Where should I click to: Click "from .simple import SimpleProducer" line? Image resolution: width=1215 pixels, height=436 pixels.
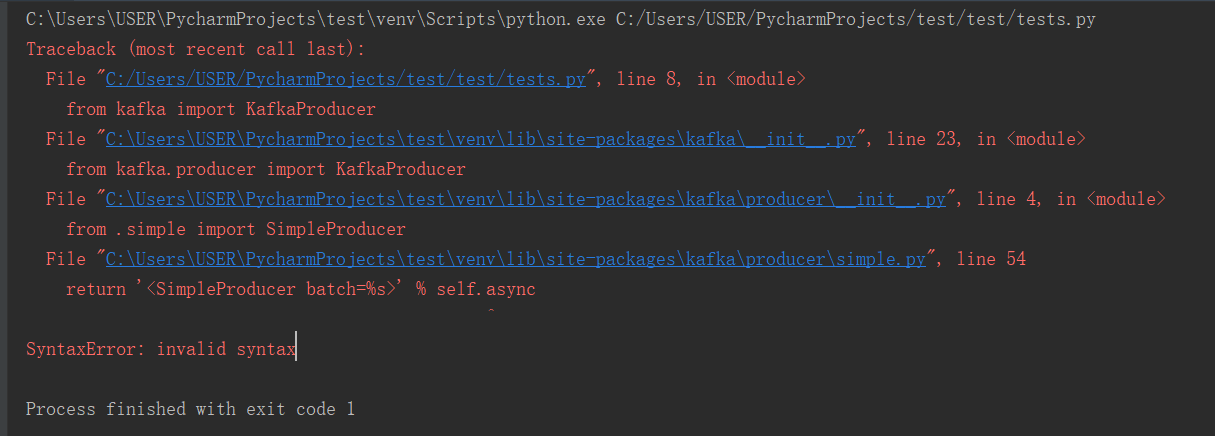point(236,229)
